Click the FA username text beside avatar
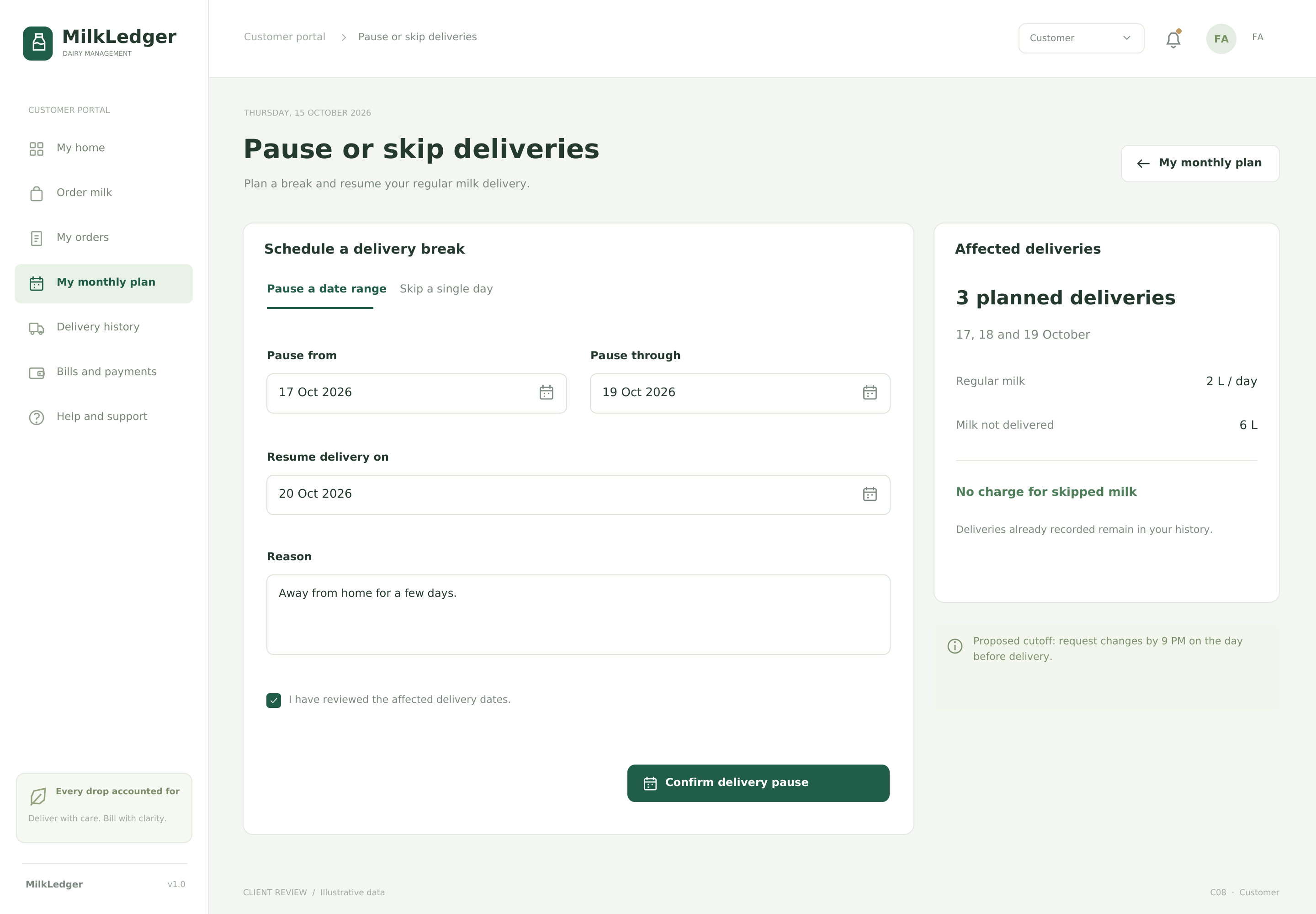The image size is (1316, 914). [1258, 37]
